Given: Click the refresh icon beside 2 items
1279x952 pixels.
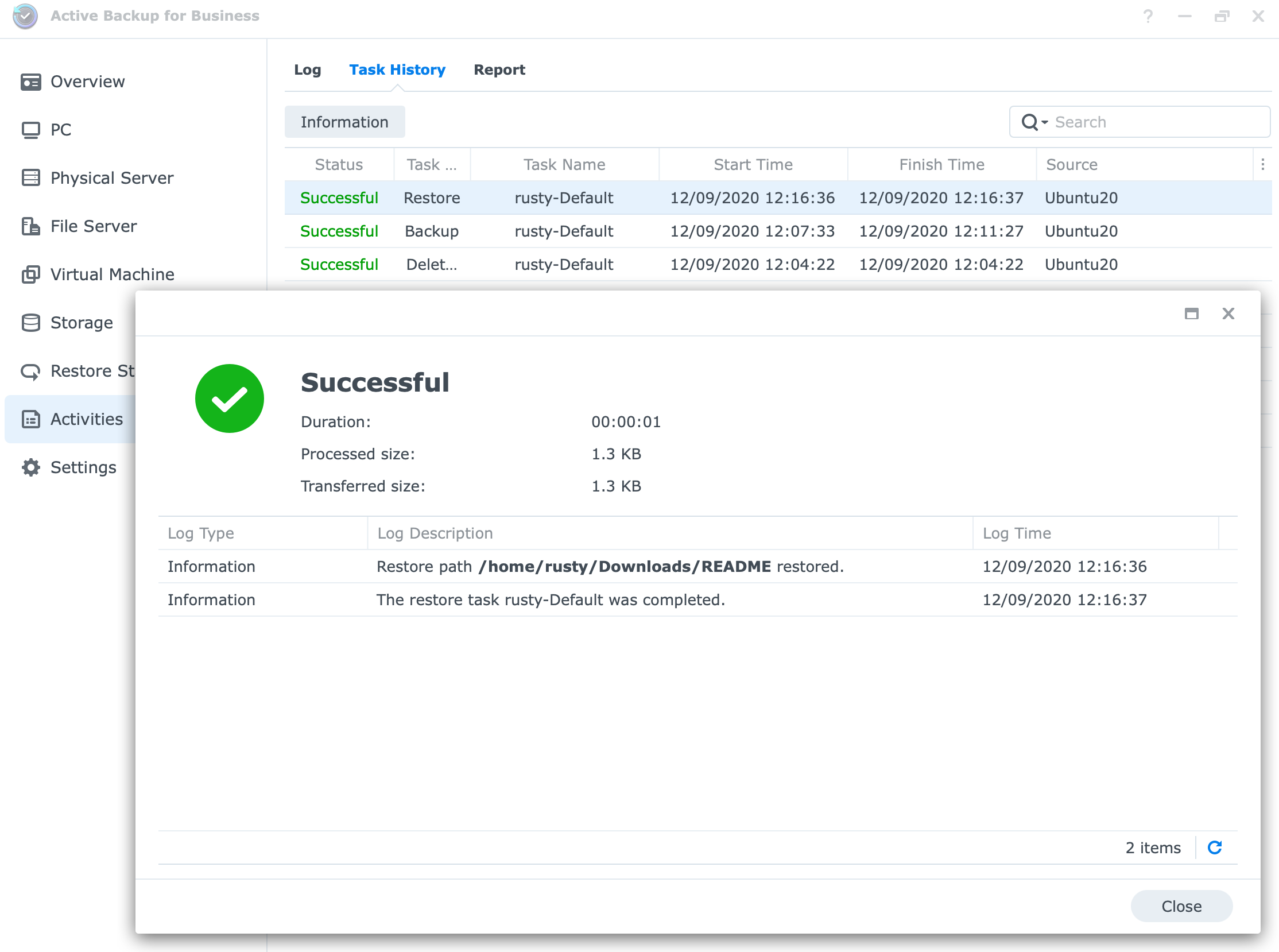Looking at the screenshot, I should pyautogui.click(x=1215, y=847).
